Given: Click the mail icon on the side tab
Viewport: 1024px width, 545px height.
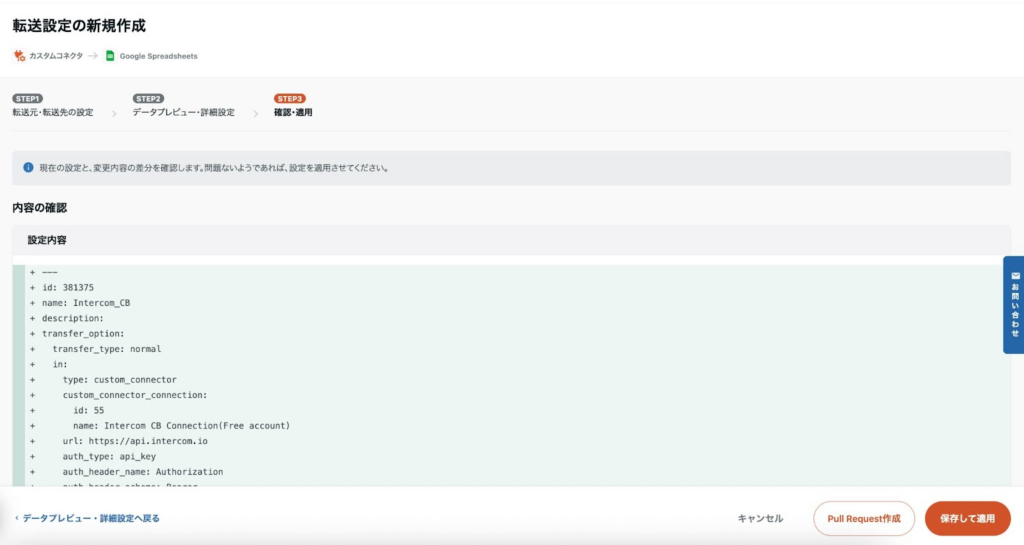Looking at the screenshot, I should (1015, 275).
